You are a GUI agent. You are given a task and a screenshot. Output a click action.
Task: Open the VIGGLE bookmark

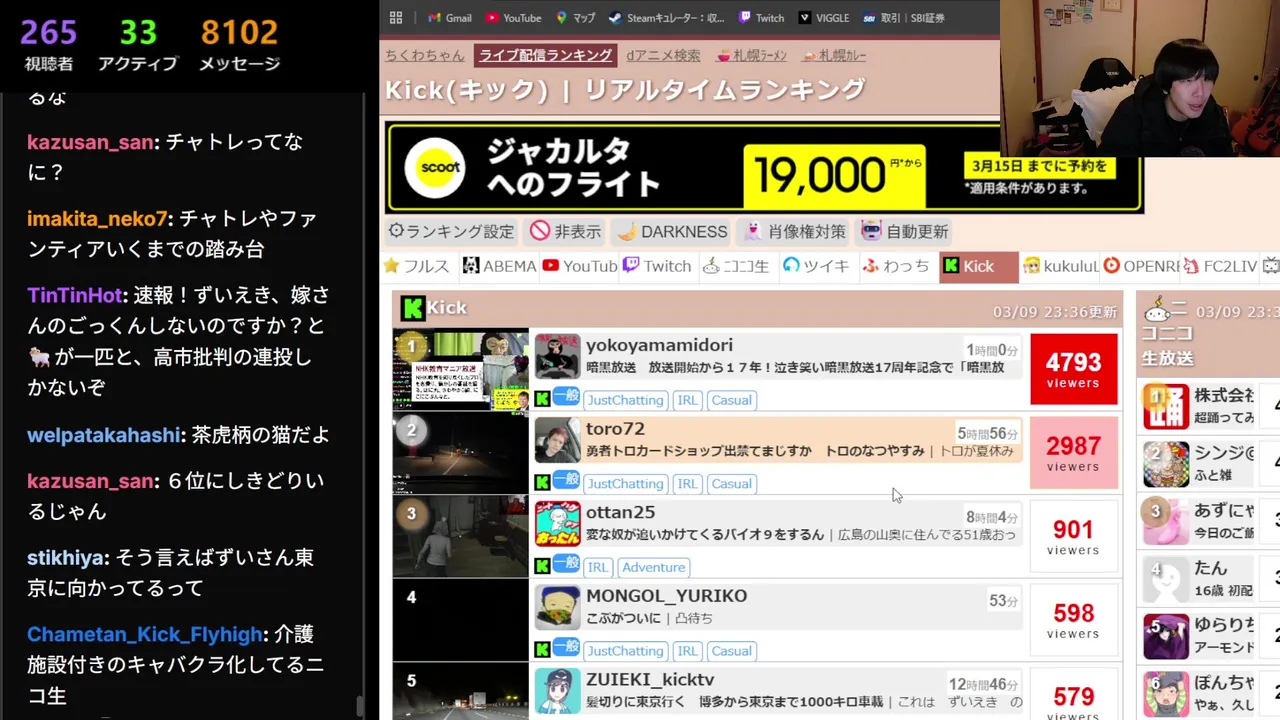click(823, 18)
